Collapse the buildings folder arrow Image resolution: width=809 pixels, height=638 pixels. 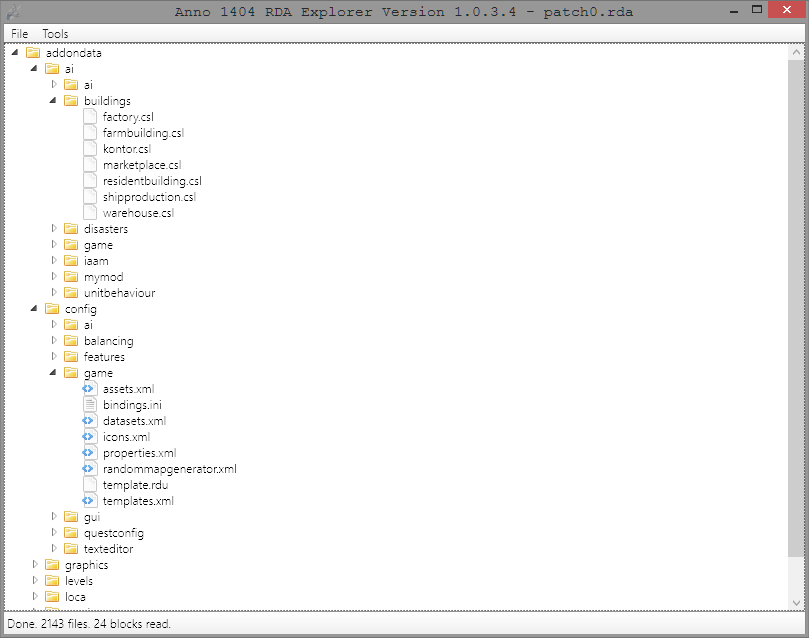tap(53, 101)
